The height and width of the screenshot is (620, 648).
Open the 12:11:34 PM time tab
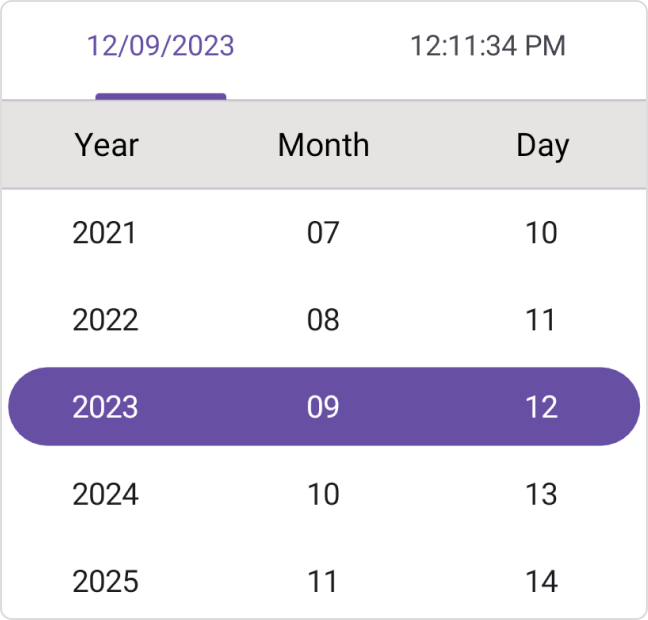(x=487, y=46)
